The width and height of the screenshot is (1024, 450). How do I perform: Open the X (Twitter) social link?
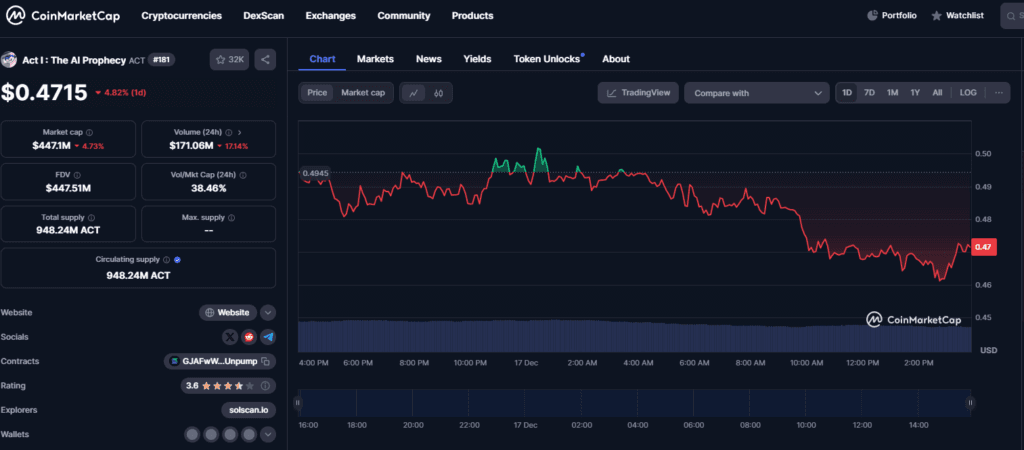point(230,337)
